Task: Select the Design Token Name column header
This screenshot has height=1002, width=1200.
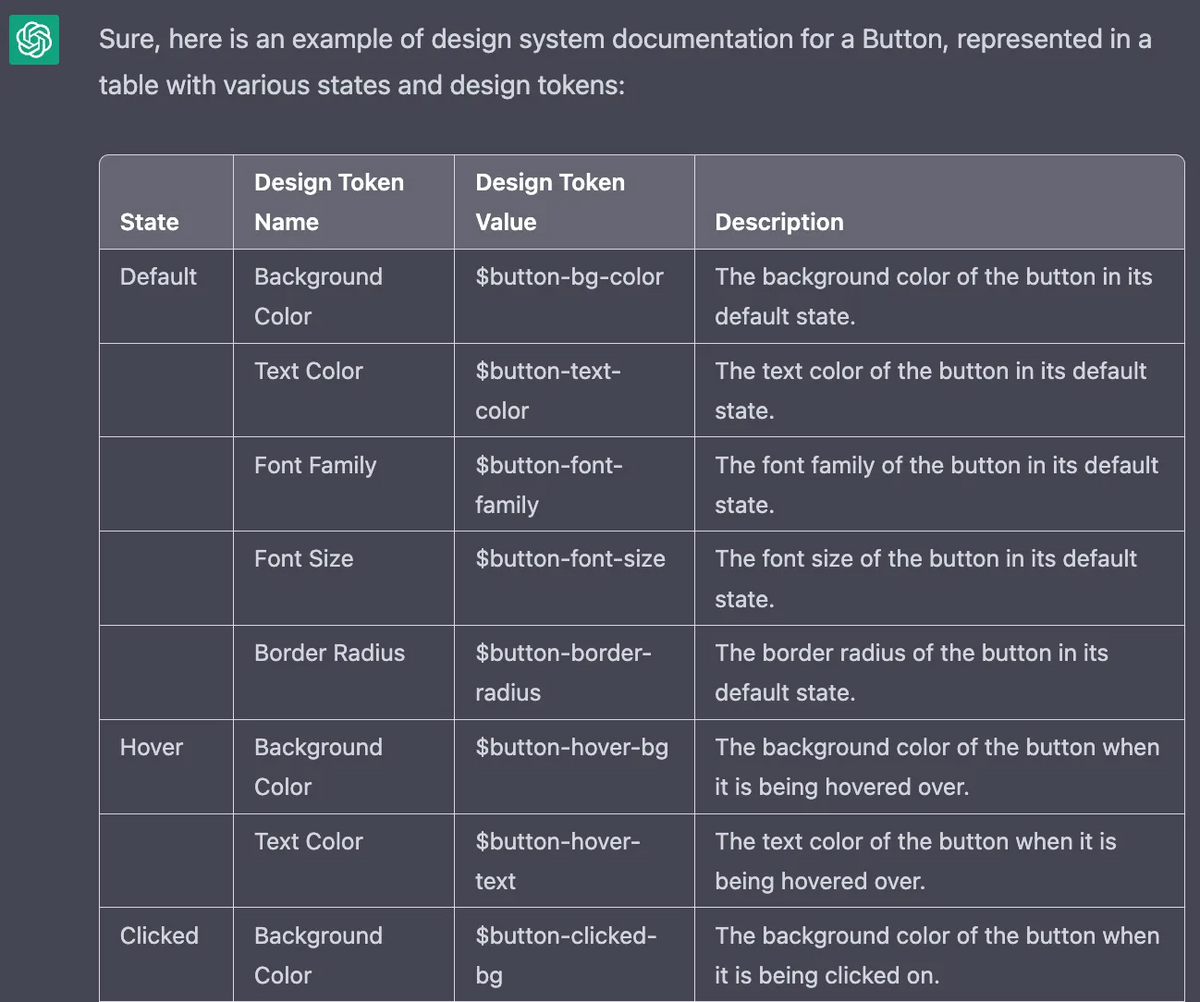Action: (x=329, y=202)
